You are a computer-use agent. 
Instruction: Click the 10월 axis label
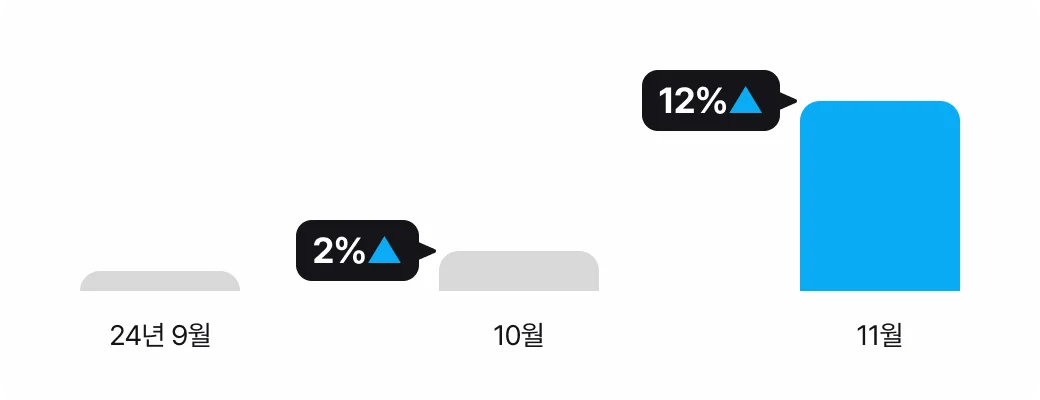click(x=518, y=336)
